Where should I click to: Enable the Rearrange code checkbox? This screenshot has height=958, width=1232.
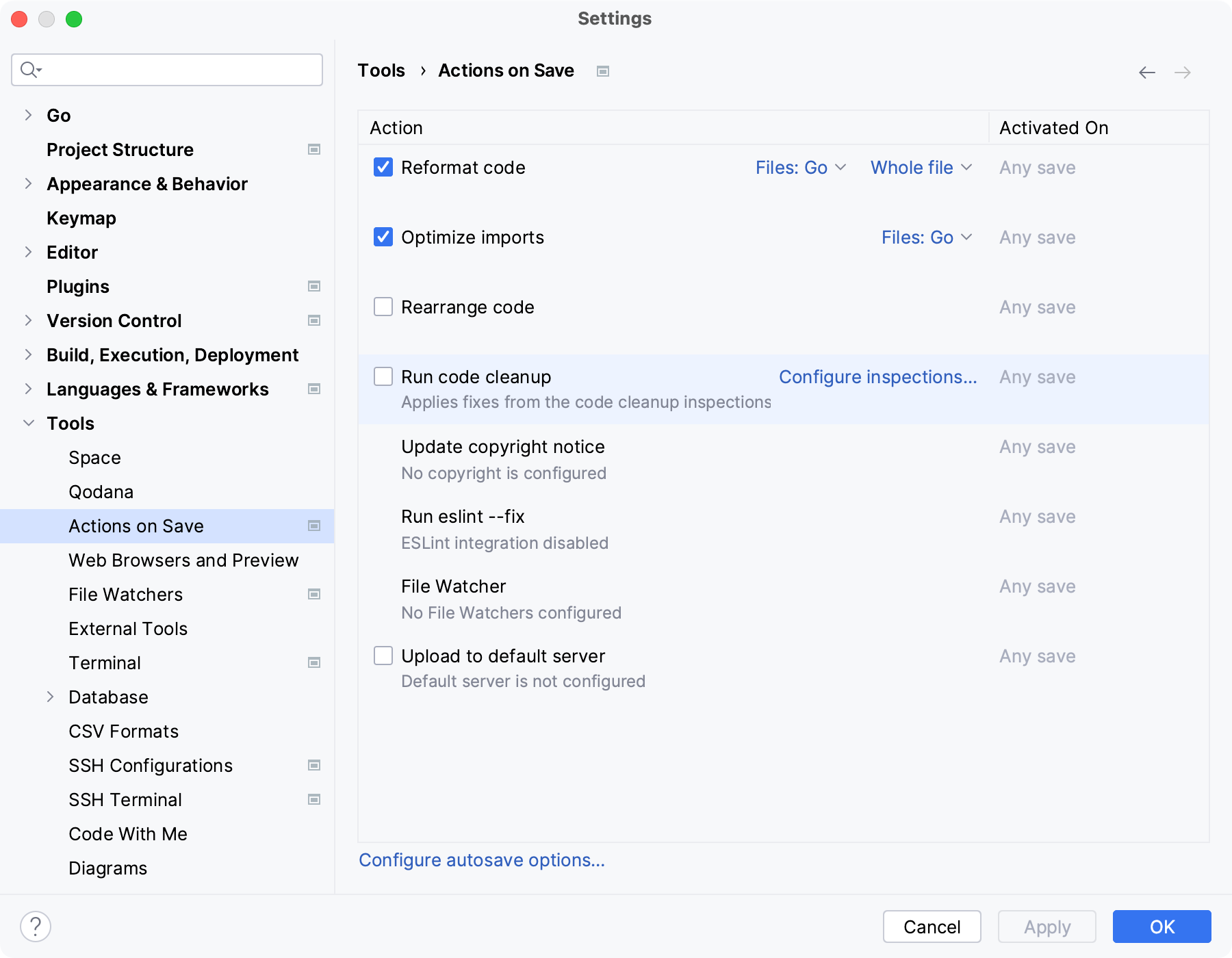pyautogui.click(x=383, y=307)
